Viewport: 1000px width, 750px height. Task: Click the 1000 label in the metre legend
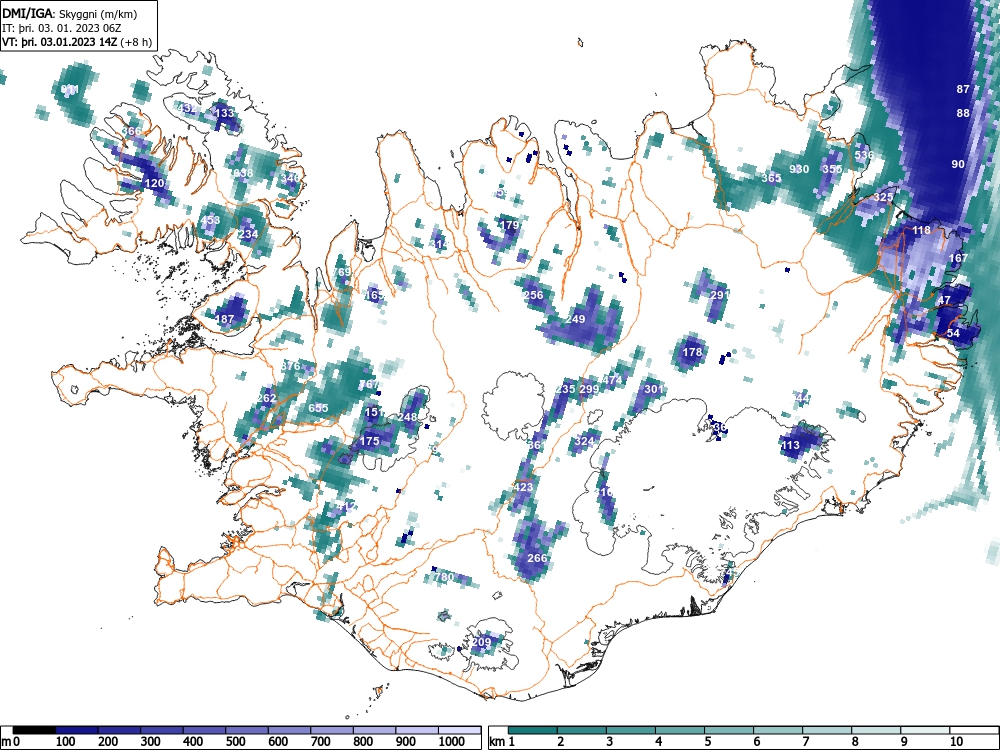pos(452,742)
